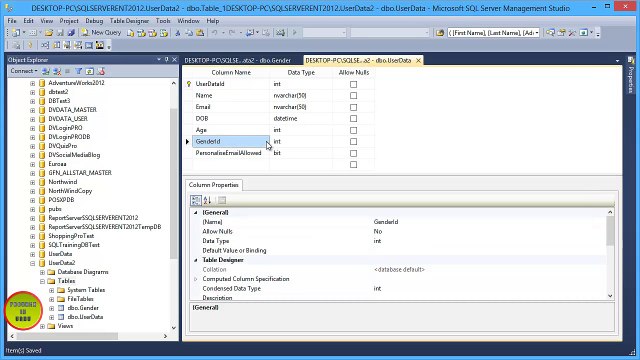Screen dimensions: 640x360
Task: Click Object Explorer vertical scrollbar
Action: click(x=174, y=184)
